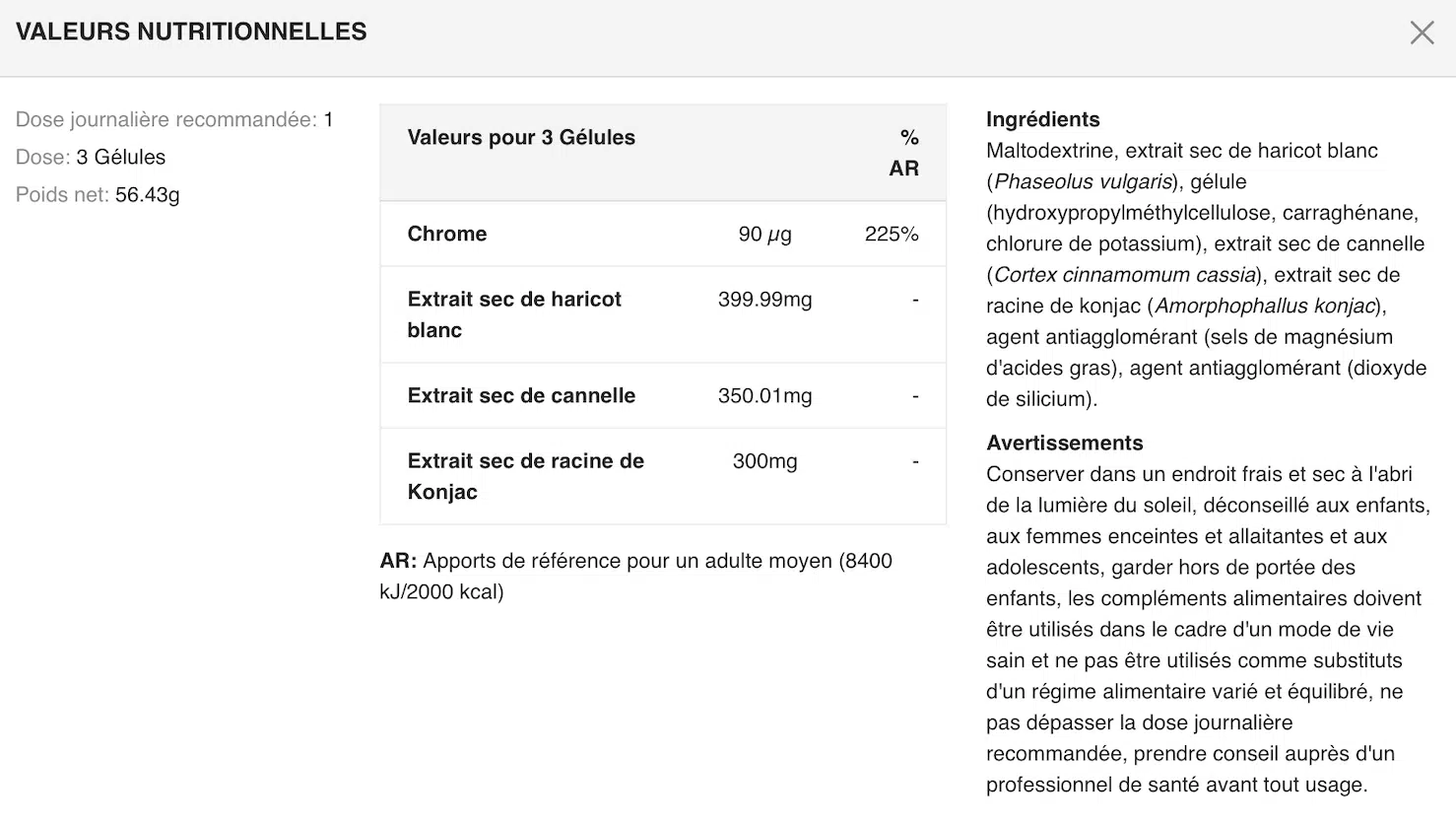Click the 350.01mg value
The height and width of the screenshot is (824, 1456).
tap(764, 395)
